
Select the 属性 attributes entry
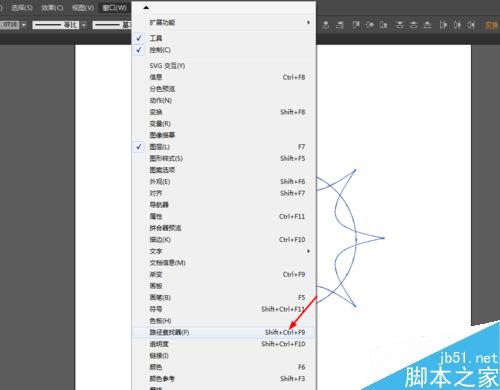tap(224, 216)
